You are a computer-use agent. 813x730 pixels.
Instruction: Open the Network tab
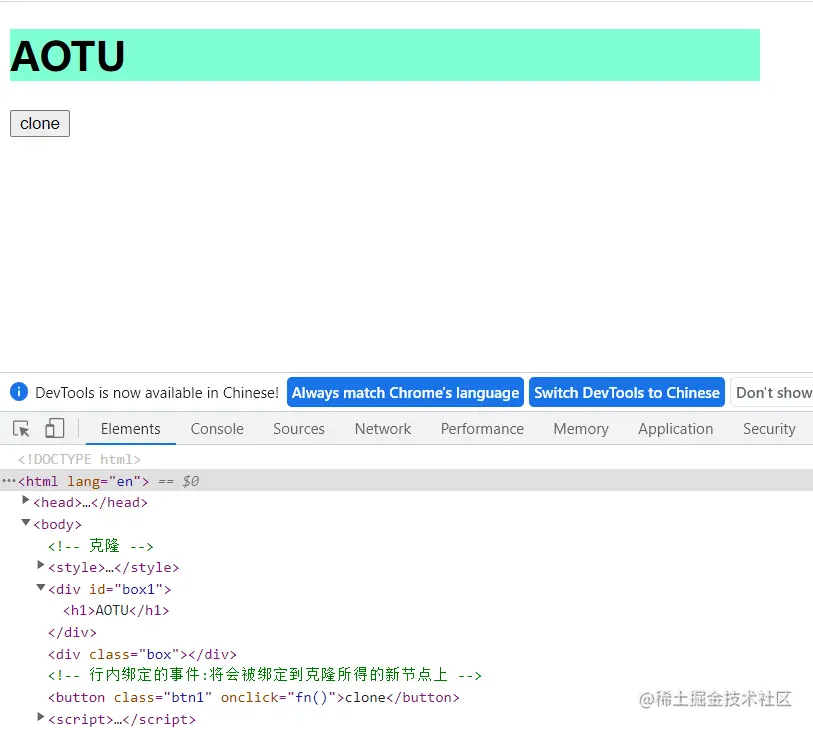[x=383, y=429]
